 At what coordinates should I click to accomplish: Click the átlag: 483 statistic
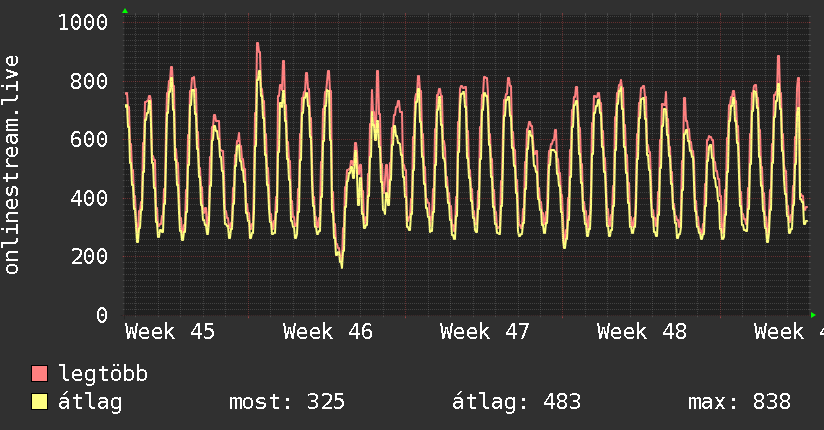pyautogui.click(x=516, y=402)
